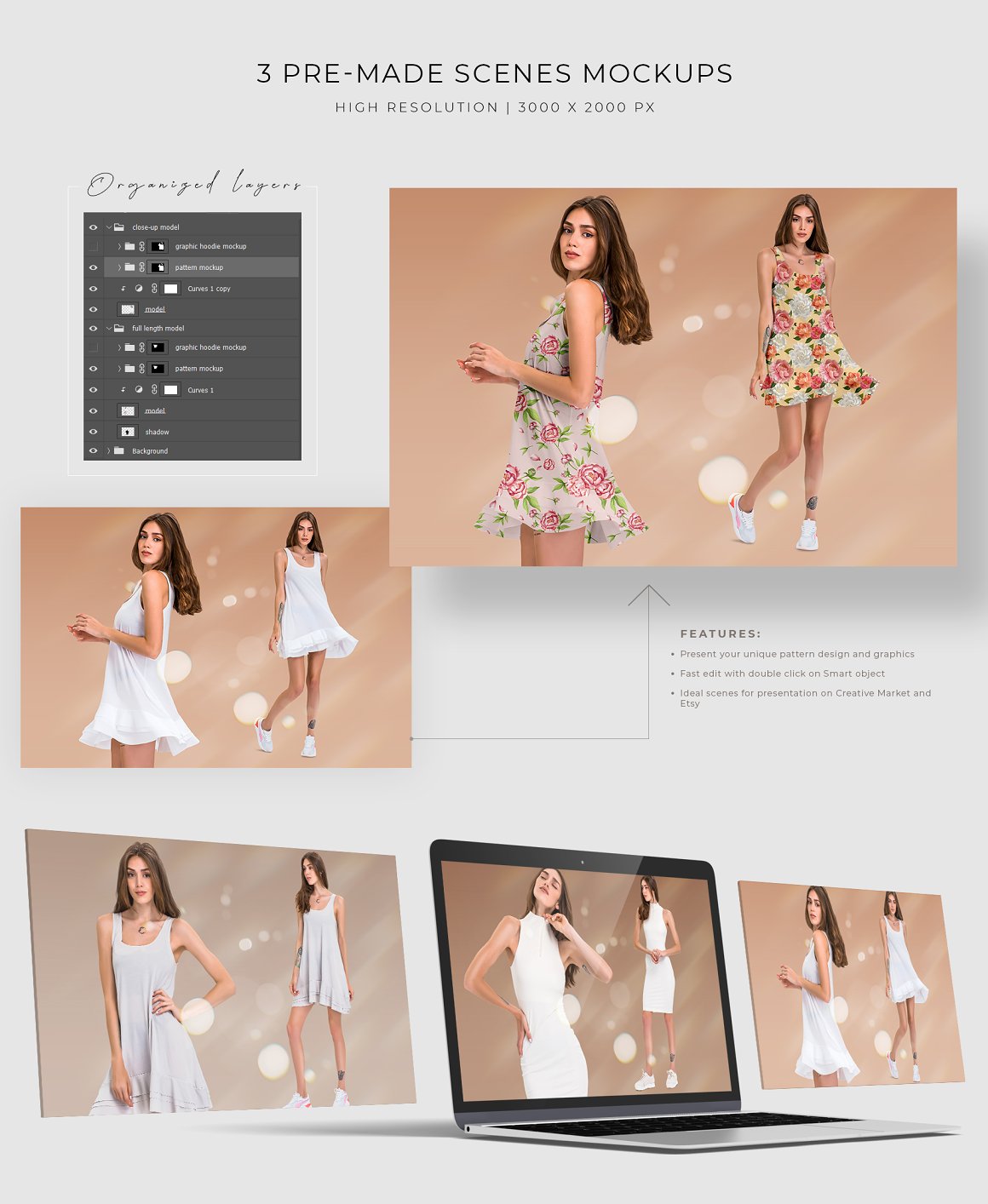Click the shadow layer thumbnail
This screenshot has height=1204, width=988.
pyautogui.click(x=128, y=432)
